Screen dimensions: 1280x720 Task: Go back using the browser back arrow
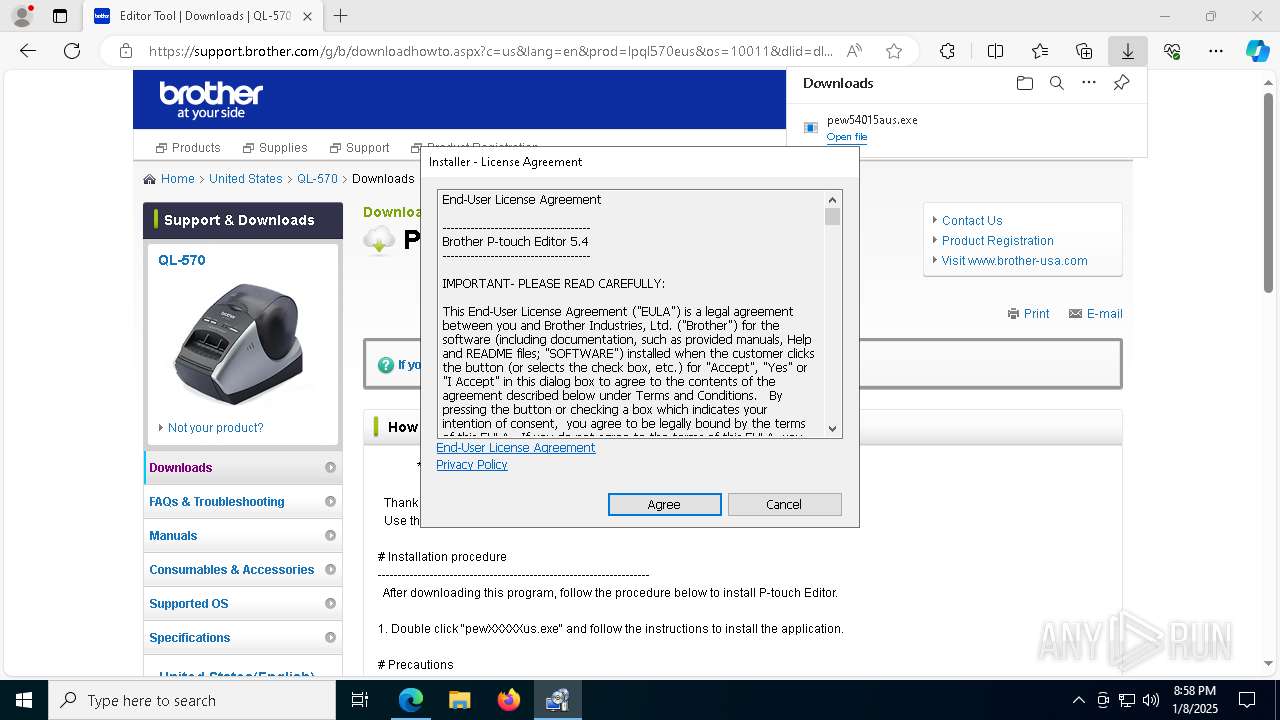tap(28, 51)
